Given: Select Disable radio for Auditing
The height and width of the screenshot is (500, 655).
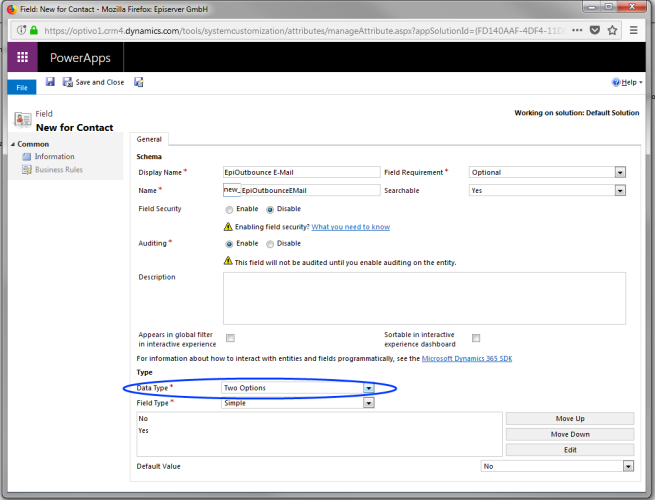Looking at the screenshot, I should (x=269, y=243).
